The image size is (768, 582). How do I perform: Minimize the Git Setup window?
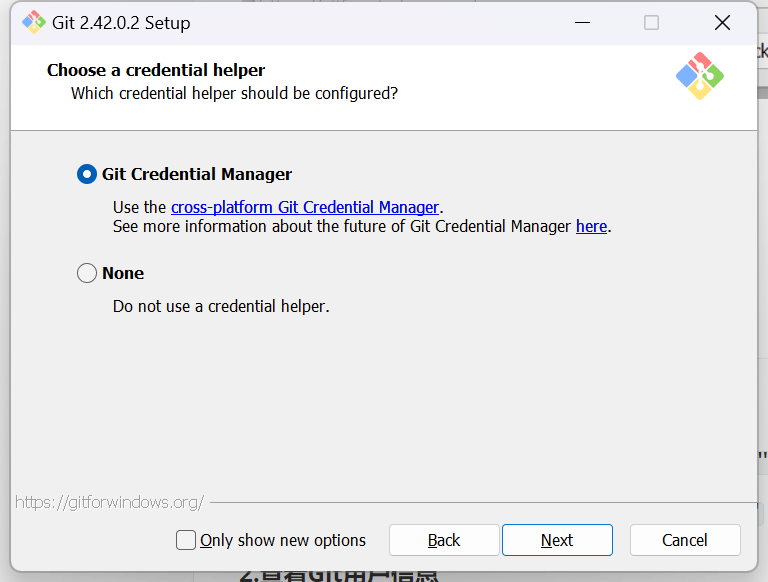click(582, 23)
